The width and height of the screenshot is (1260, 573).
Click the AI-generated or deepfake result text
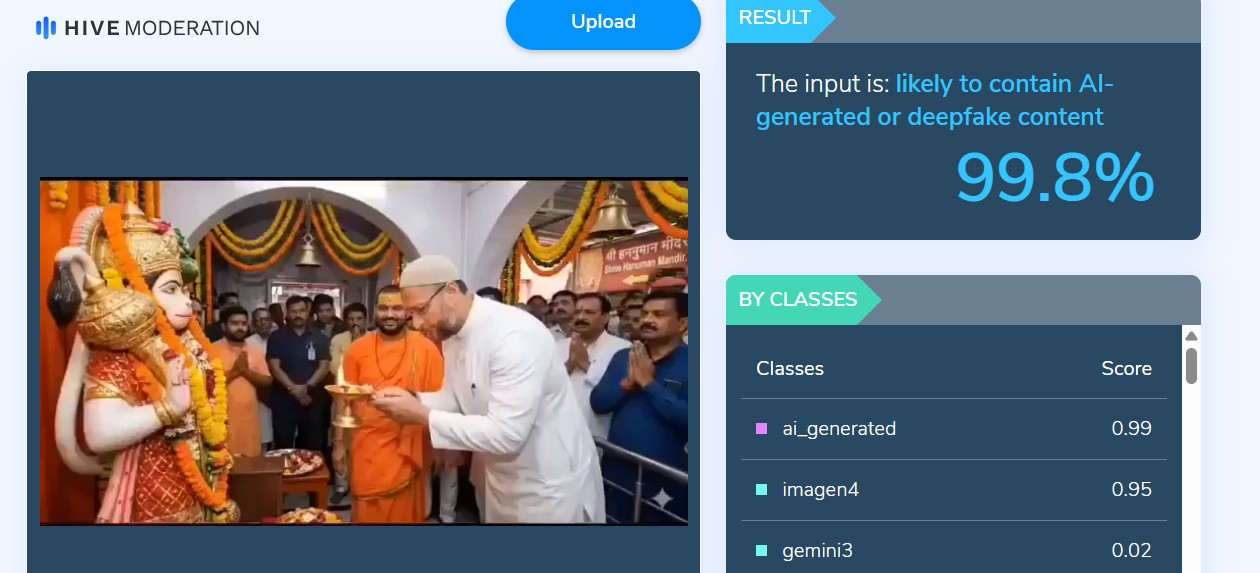(934, 100)
